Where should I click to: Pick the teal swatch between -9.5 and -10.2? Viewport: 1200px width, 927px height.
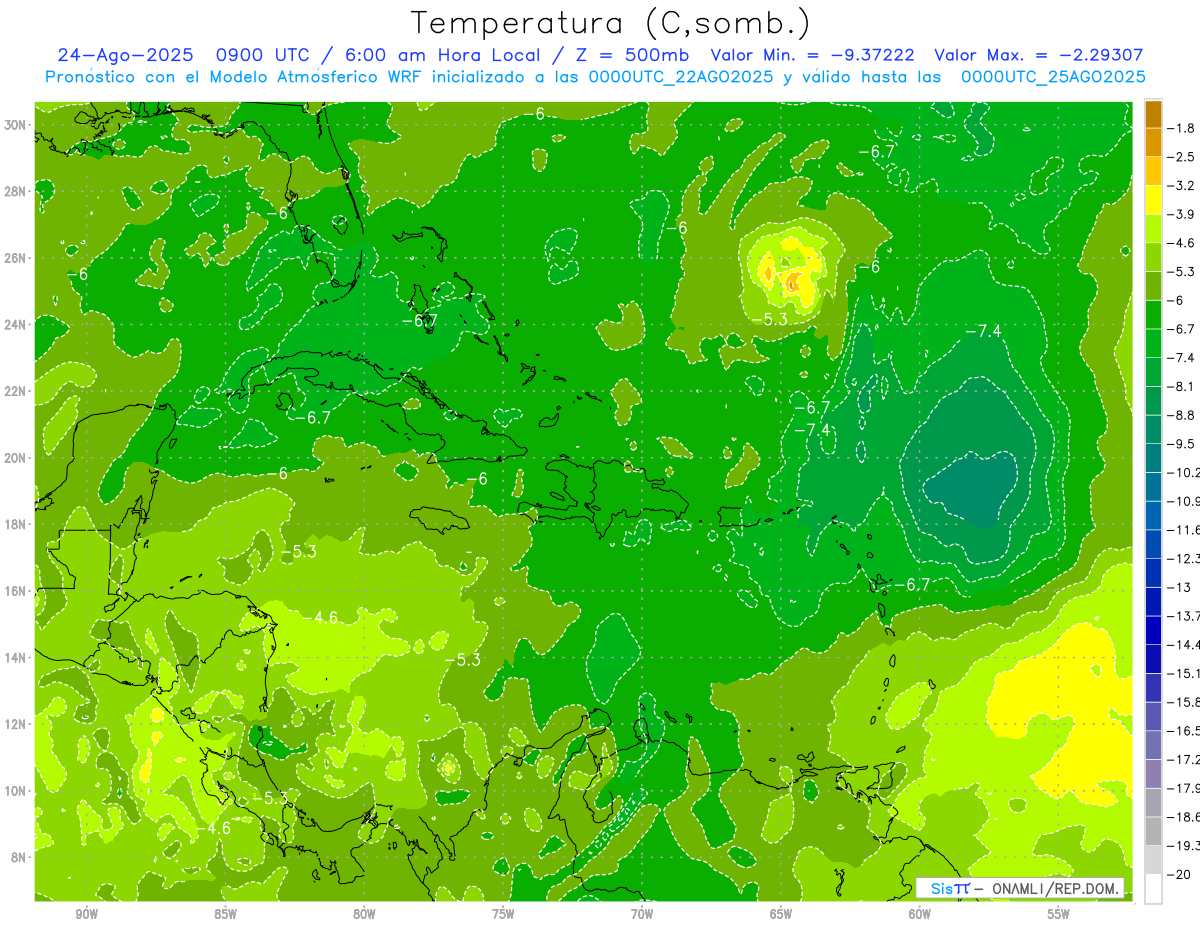point(1153,458)
